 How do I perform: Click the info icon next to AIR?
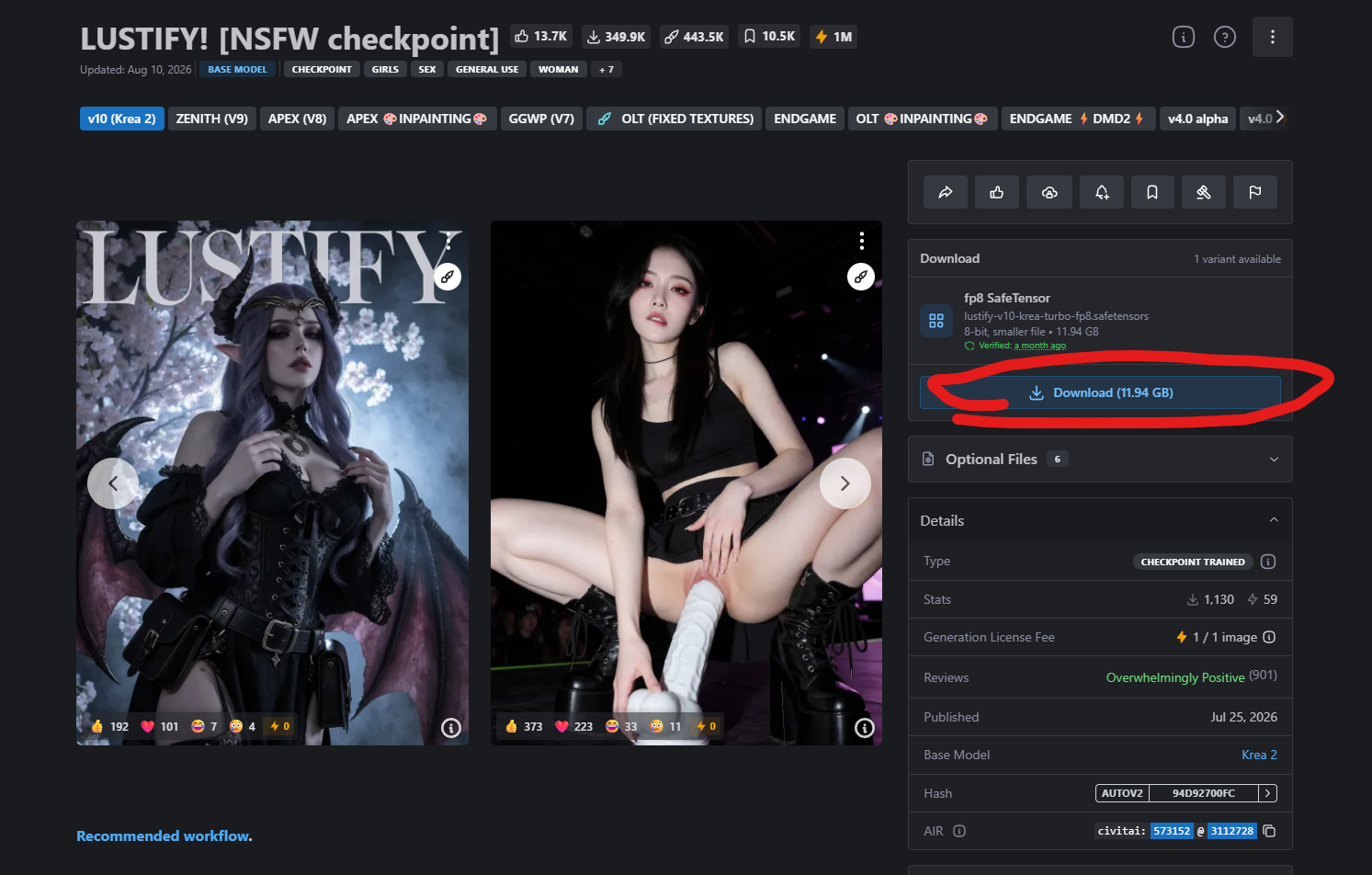[x=959, y=831]
